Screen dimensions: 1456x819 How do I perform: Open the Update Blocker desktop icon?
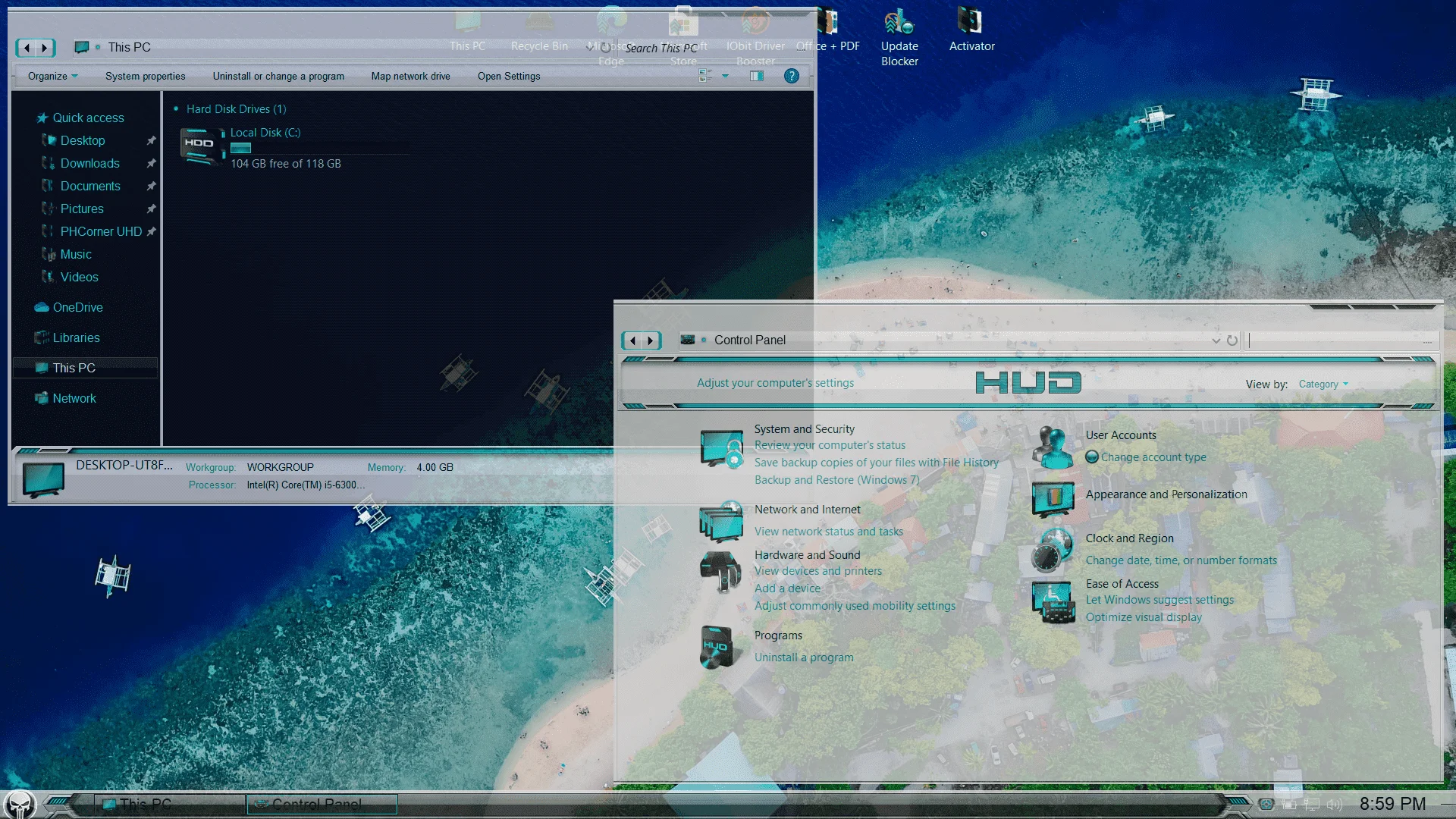[x=899, y=38]
